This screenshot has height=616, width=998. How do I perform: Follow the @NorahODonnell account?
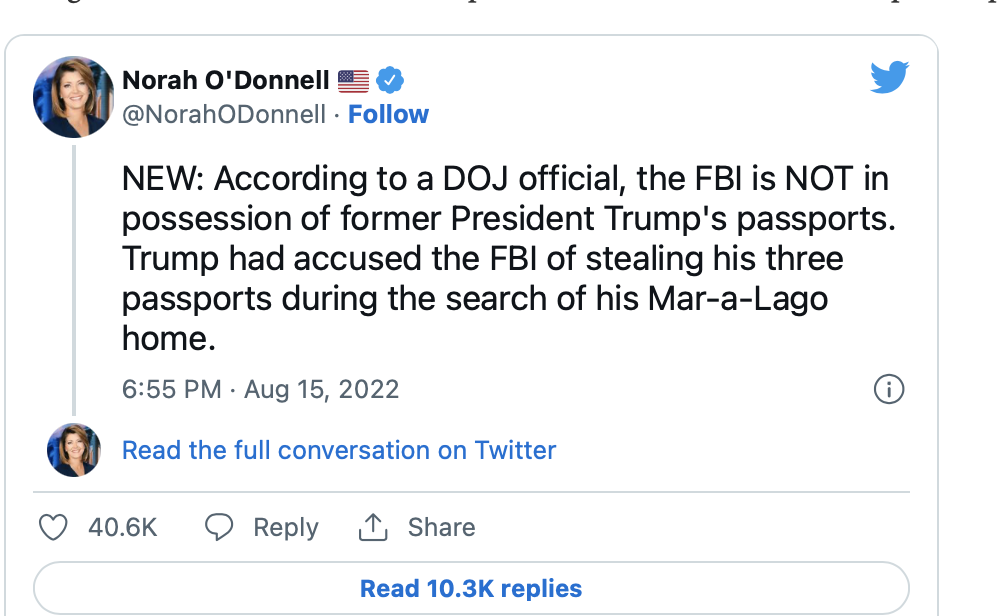pyautogui.click(x=388, y=115)
